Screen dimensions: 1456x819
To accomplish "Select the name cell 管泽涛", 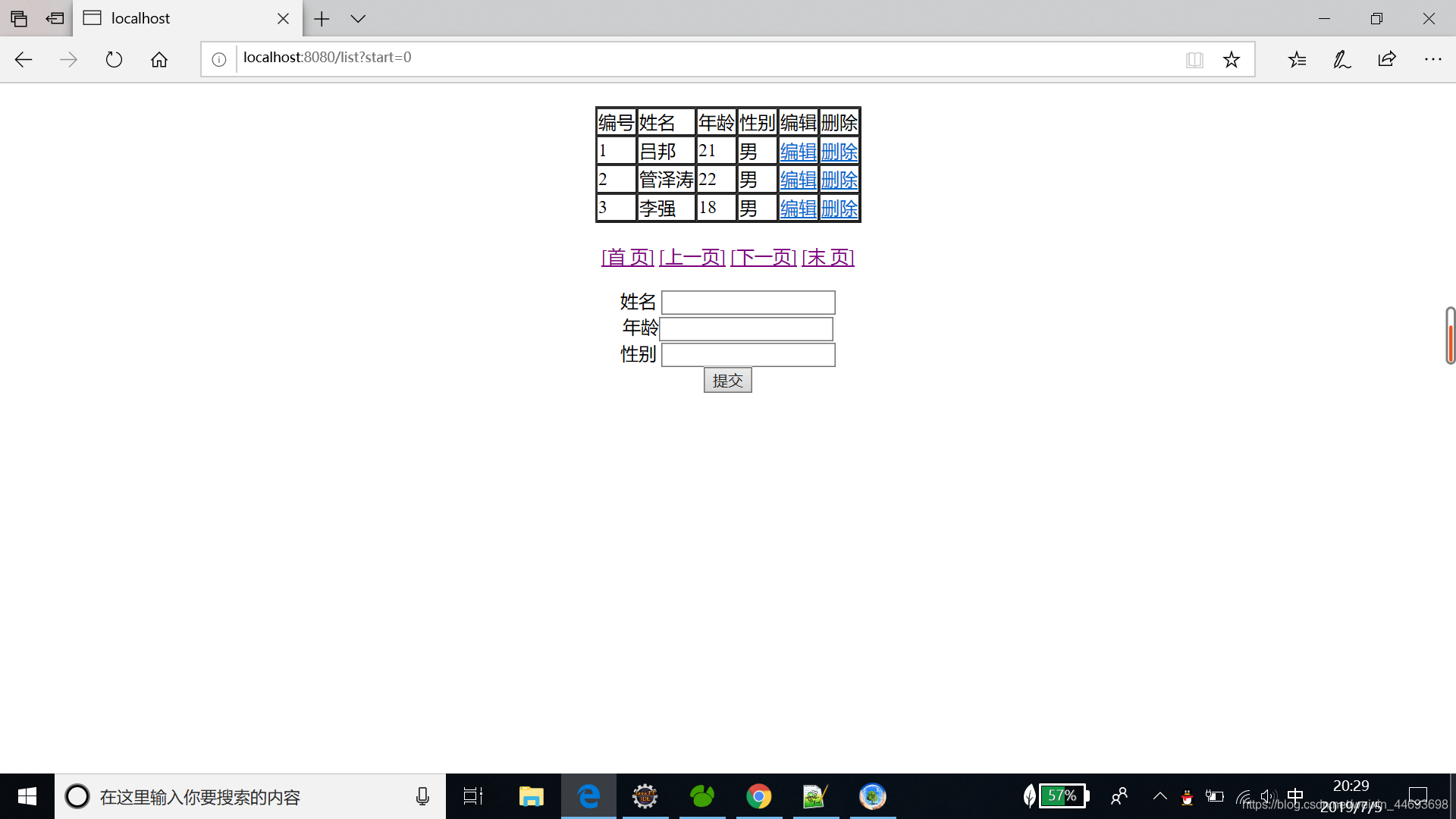I will (x=666, y=180).
